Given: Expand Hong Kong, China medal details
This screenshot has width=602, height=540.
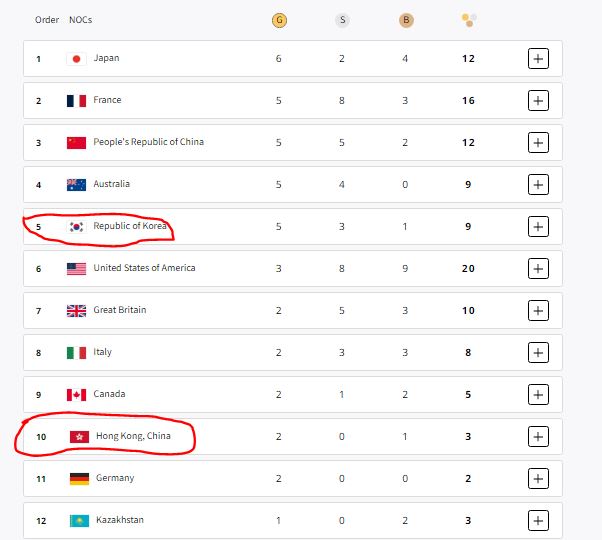Looking at the screenshot, I should [x=538, y=437].
